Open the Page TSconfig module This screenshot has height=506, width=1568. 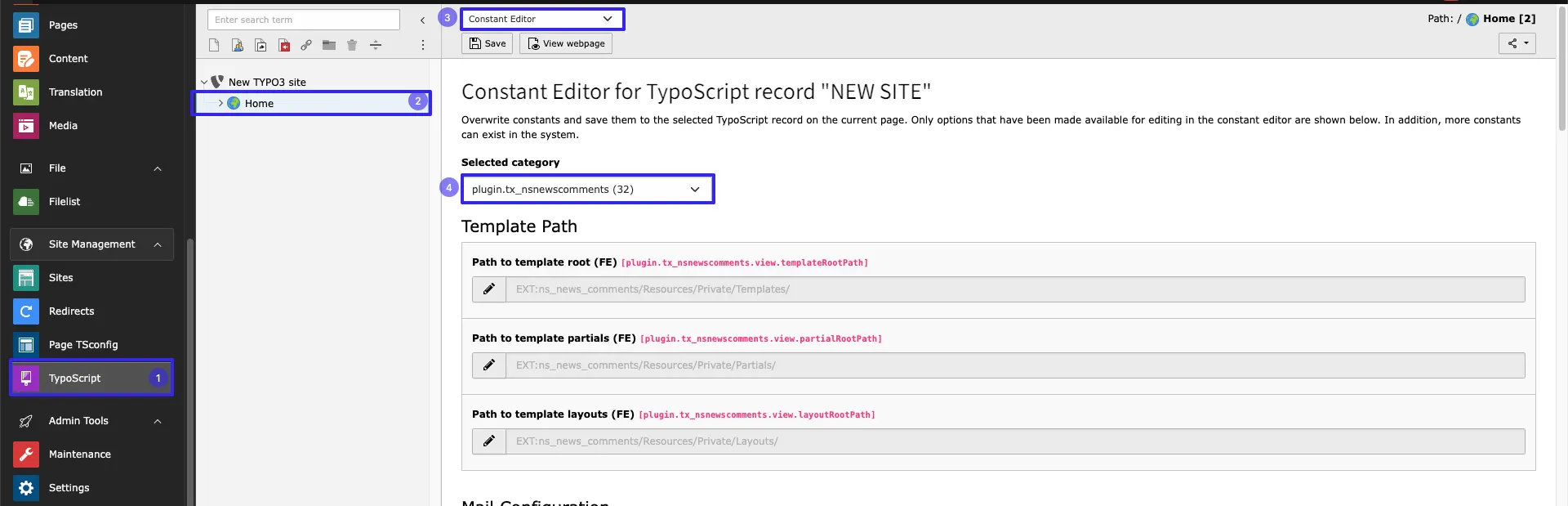(91, 344)
